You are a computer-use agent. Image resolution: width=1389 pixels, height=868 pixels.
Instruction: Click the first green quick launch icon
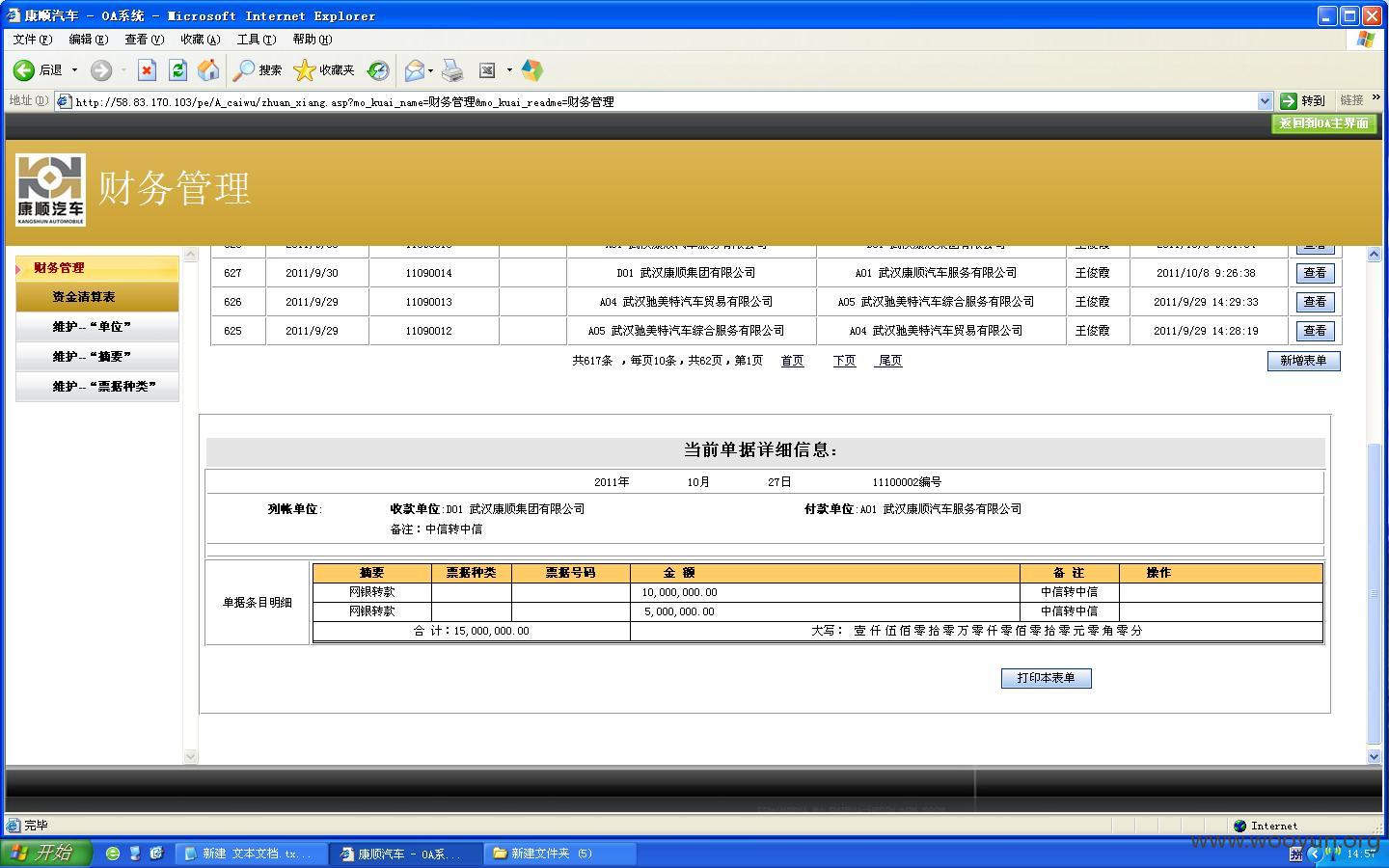(x=112, y=854)
